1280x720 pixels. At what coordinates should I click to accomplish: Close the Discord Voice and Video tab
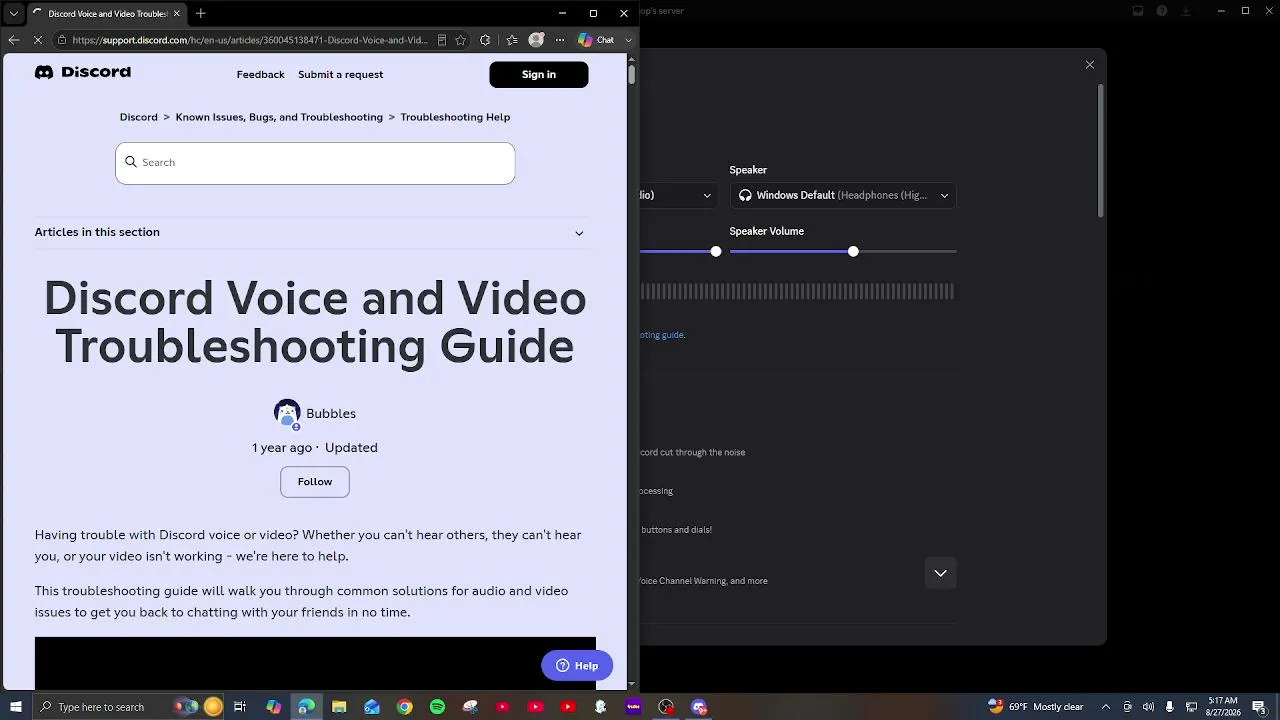pos(177,13)
